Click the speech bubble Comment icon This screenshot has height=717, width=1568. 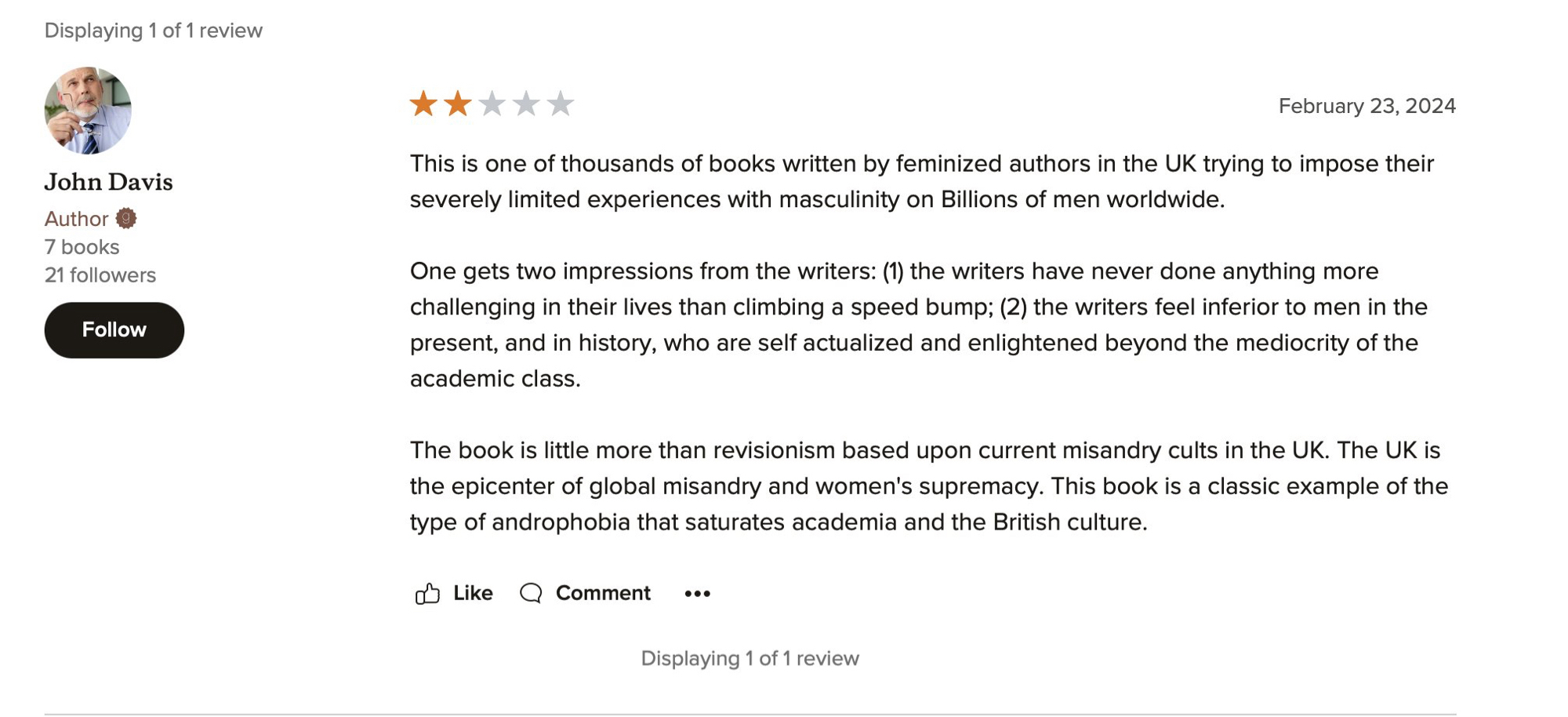coord(531,593)
